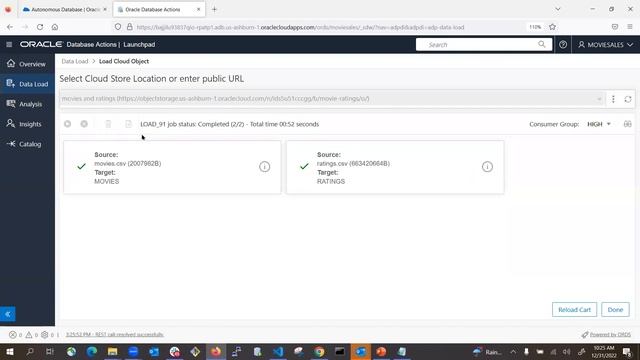Switch to Autonomous Database browser tab
The width and height of the screenshot is (640, 360).
[64, 9]
